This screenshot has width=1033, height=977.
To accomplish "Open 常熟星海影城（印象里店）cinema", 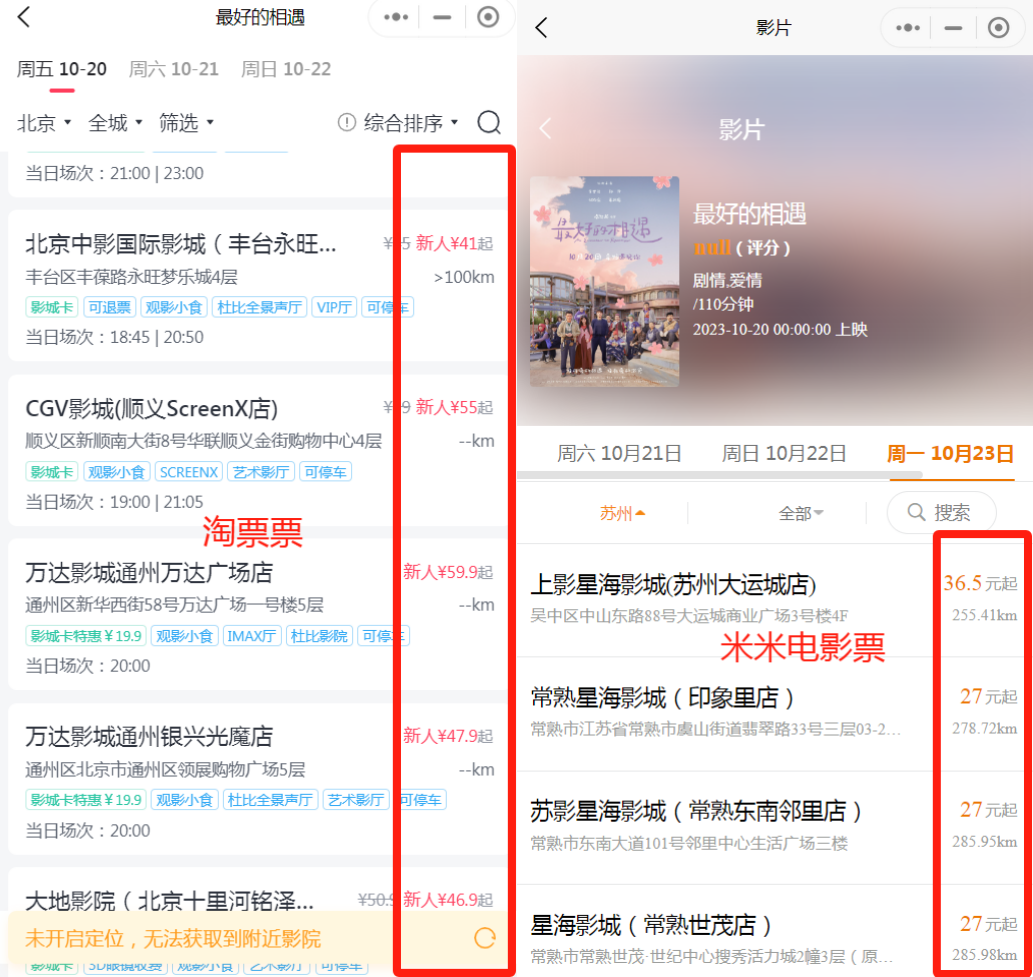I will coord(775,713).
